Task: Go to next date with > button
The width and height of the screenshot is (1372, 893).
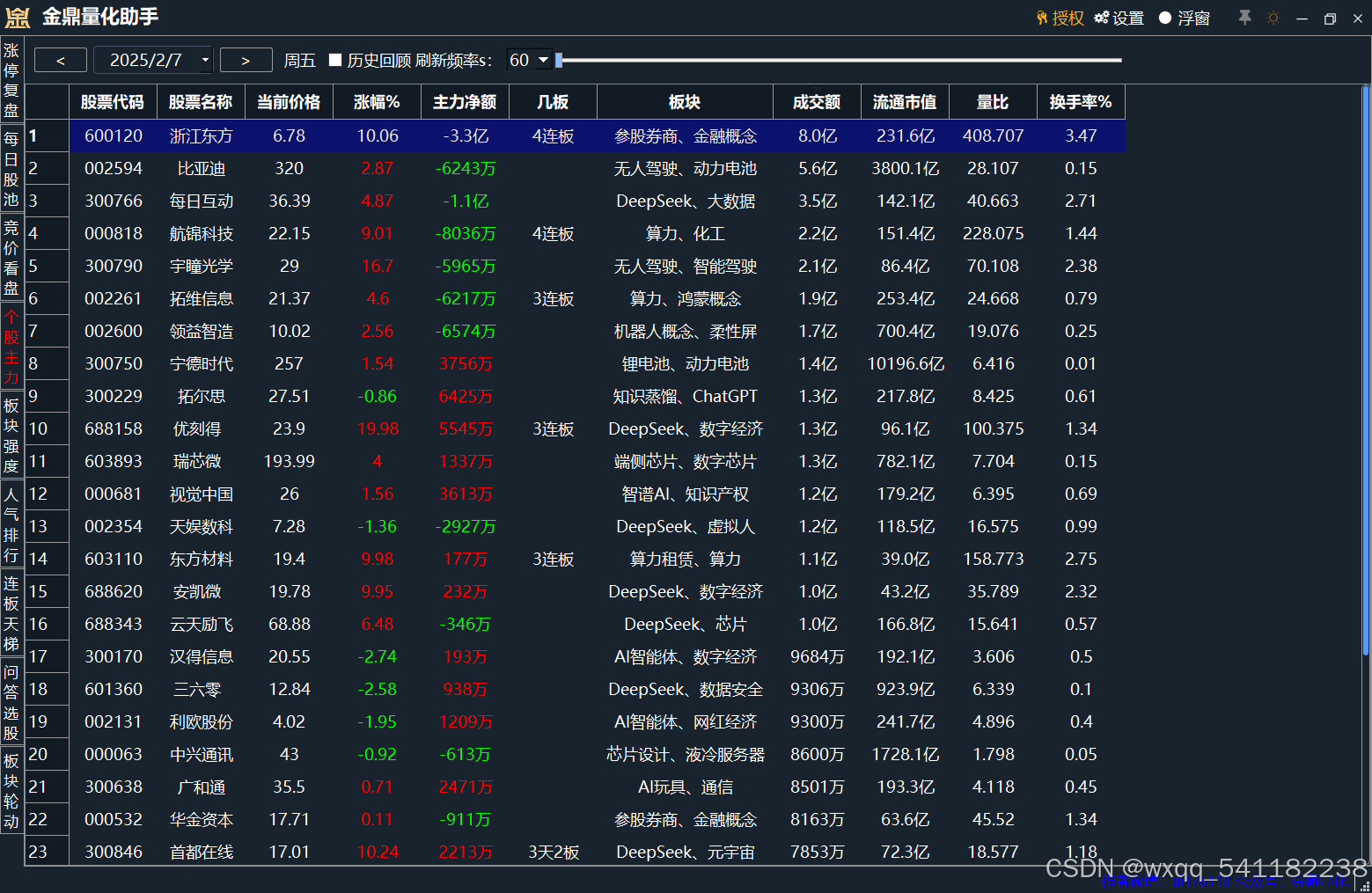Action: 246,60
